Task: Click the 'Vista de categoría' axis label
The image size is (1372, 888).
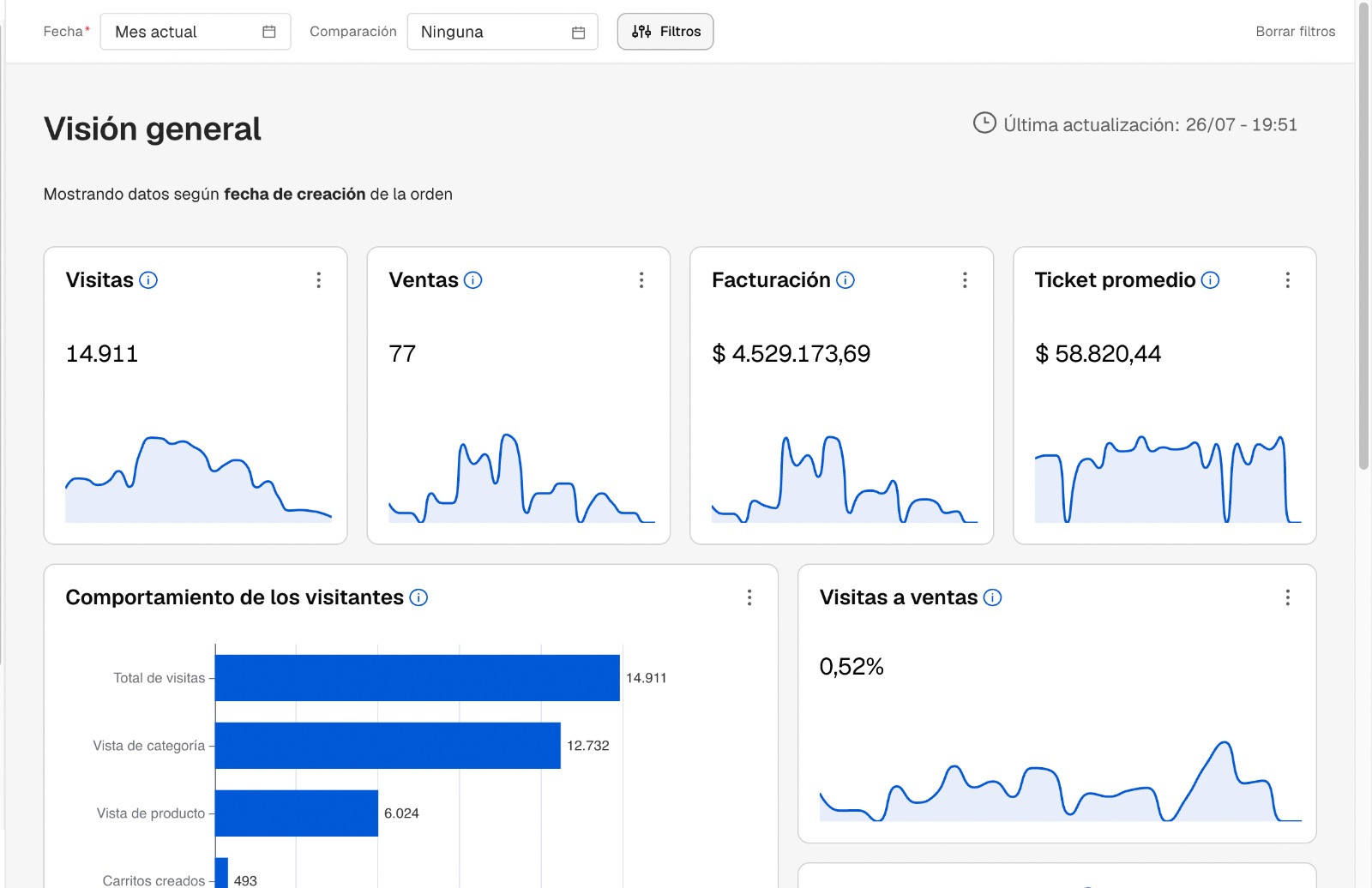Action: click(149, 746)
